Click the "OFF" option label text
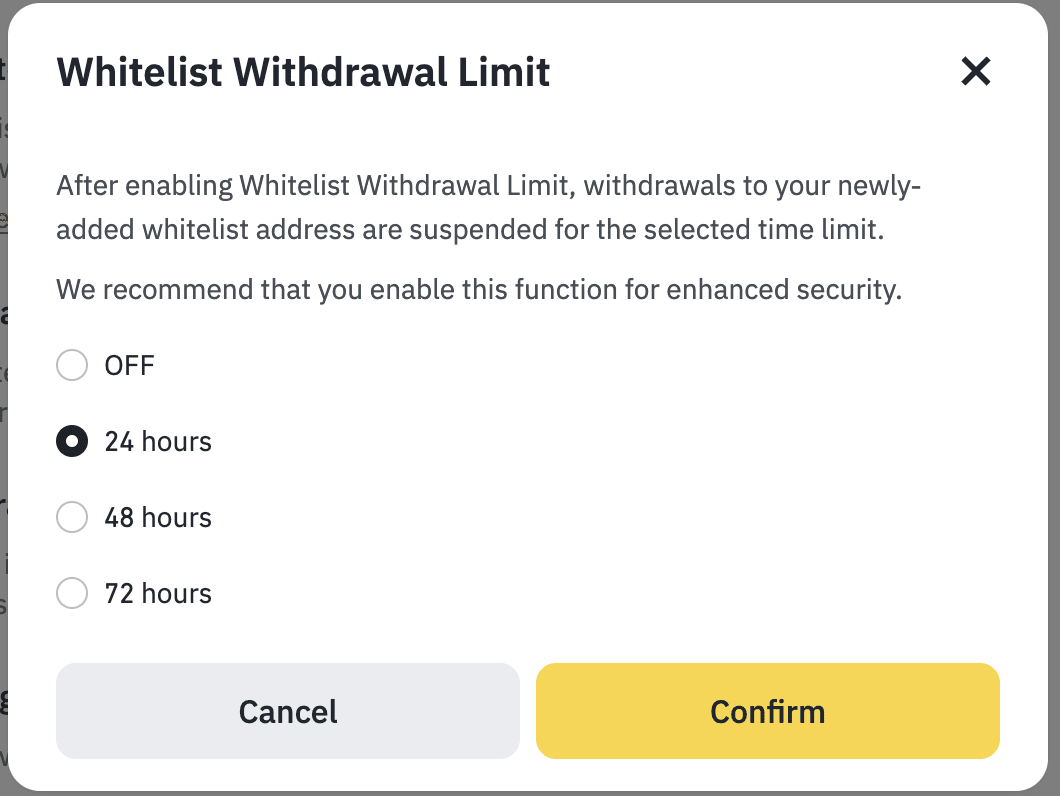The width and height of the screenshot is (1060, 796). [x=130, y=366]
